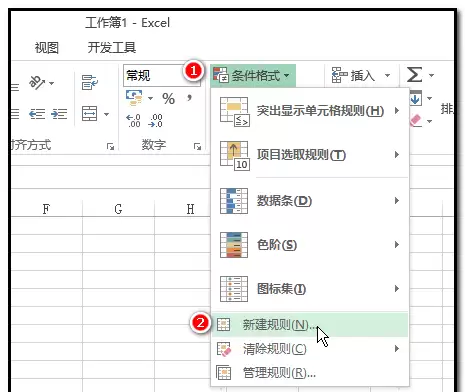Increase decimal places icon
This screenshot has height=392, width=465.
pos(133,121)
